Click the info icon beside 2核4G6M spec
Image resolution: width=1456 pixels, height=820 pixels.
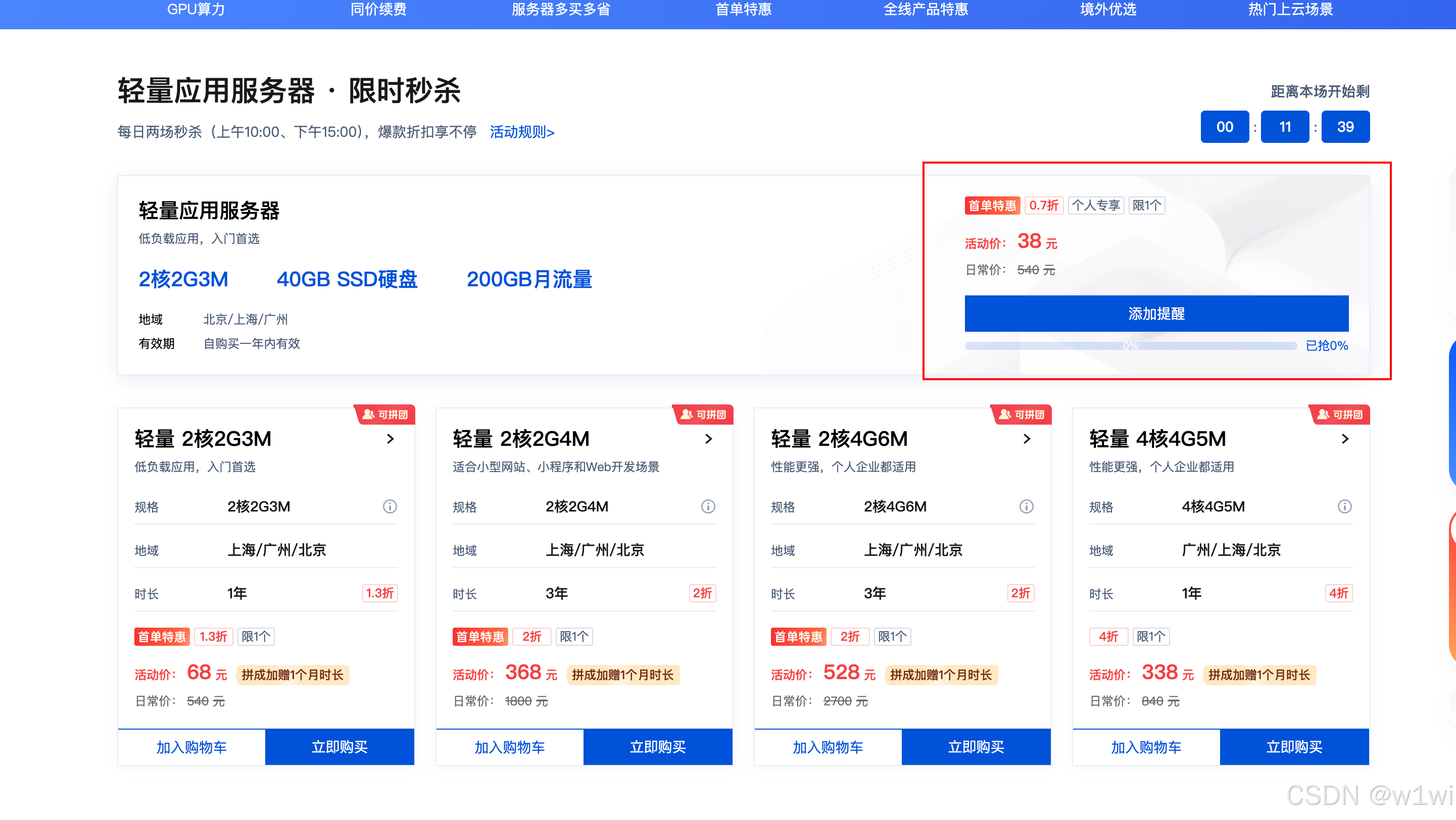(1027, 506)
